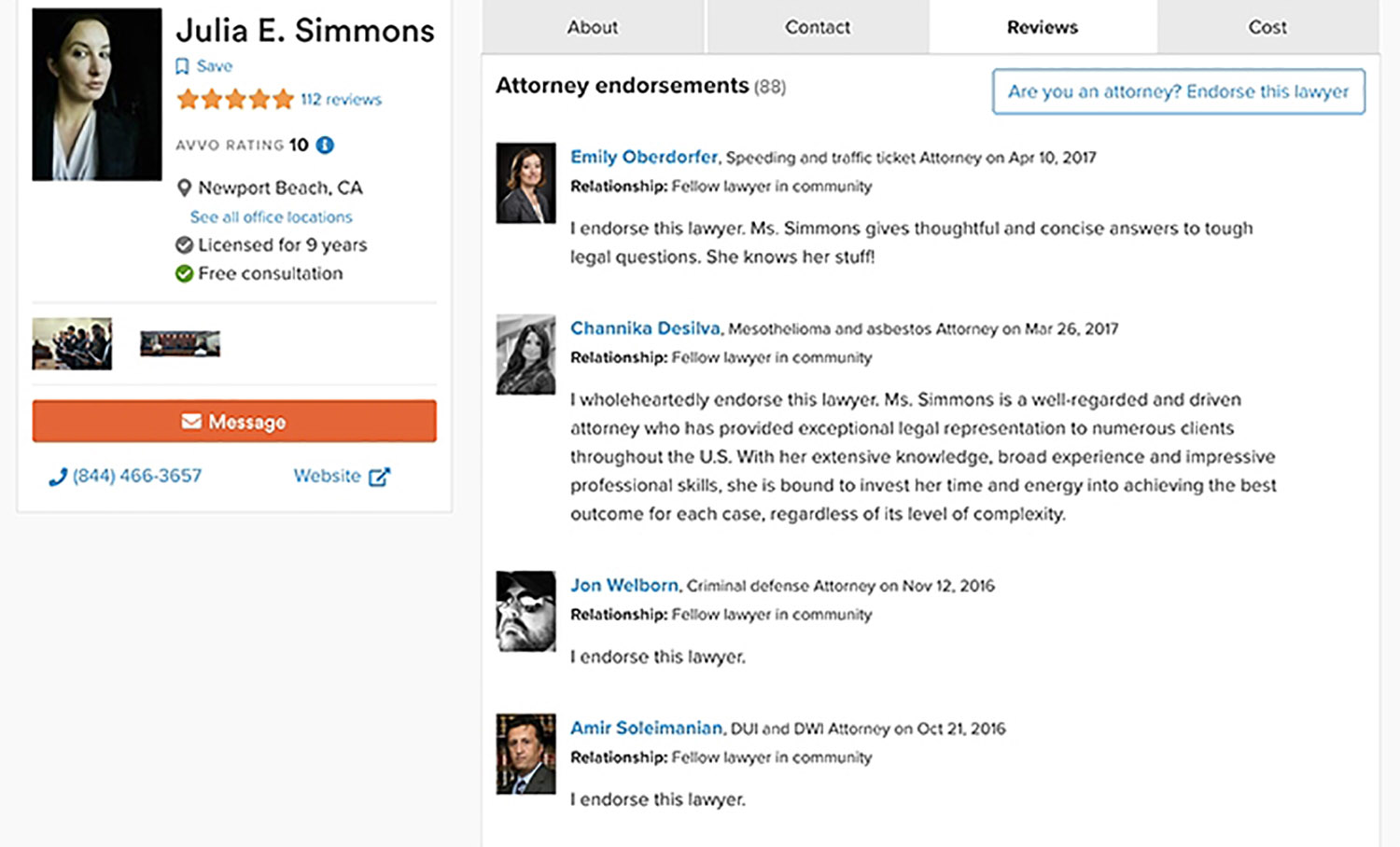Click the green free consultation checkmark
Viewport: 1400px width, 847px height.
pos(184,273)
